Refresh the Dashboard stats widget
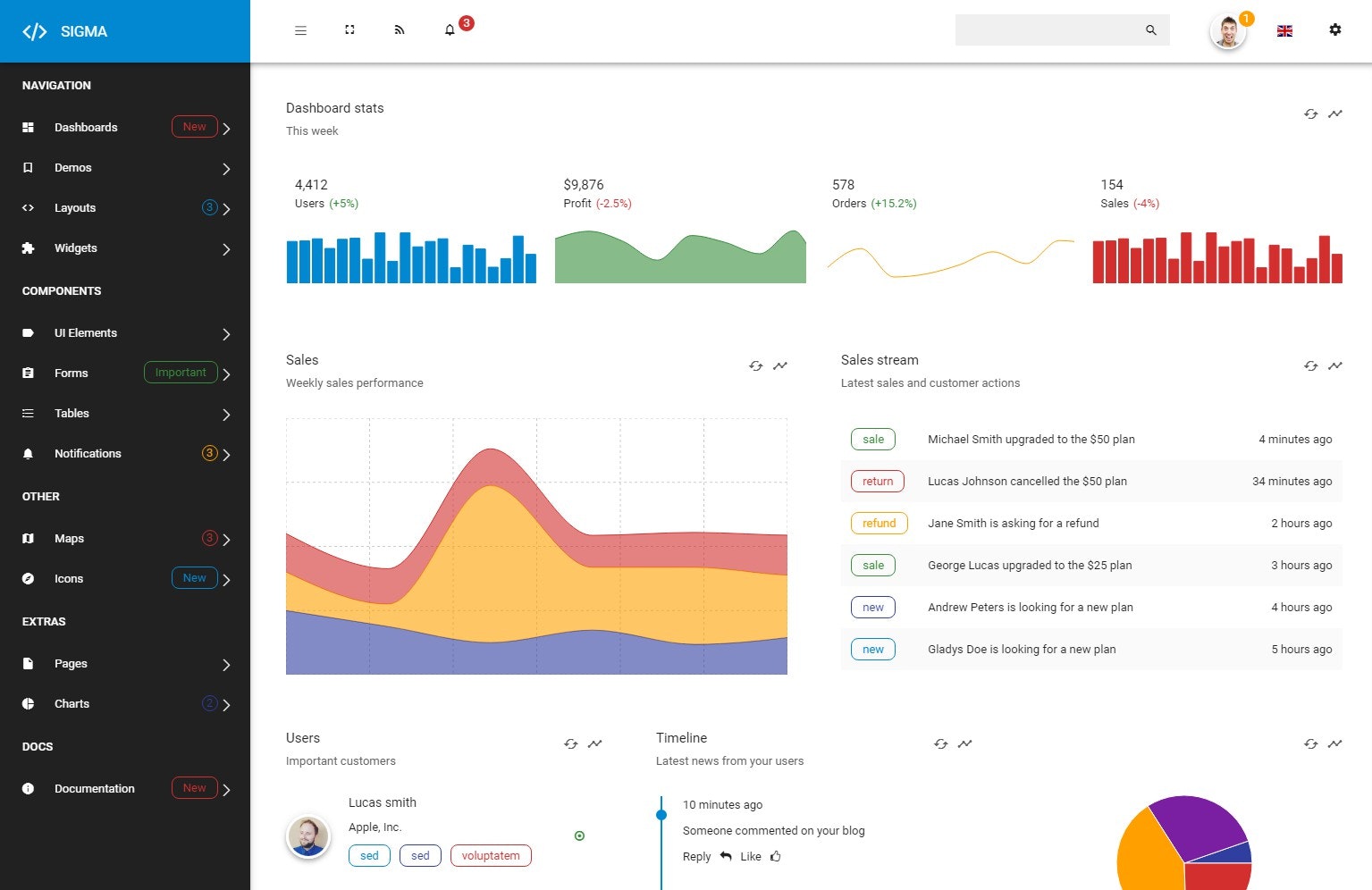This screenshot has width=1372, height=890. (1310, 113)
